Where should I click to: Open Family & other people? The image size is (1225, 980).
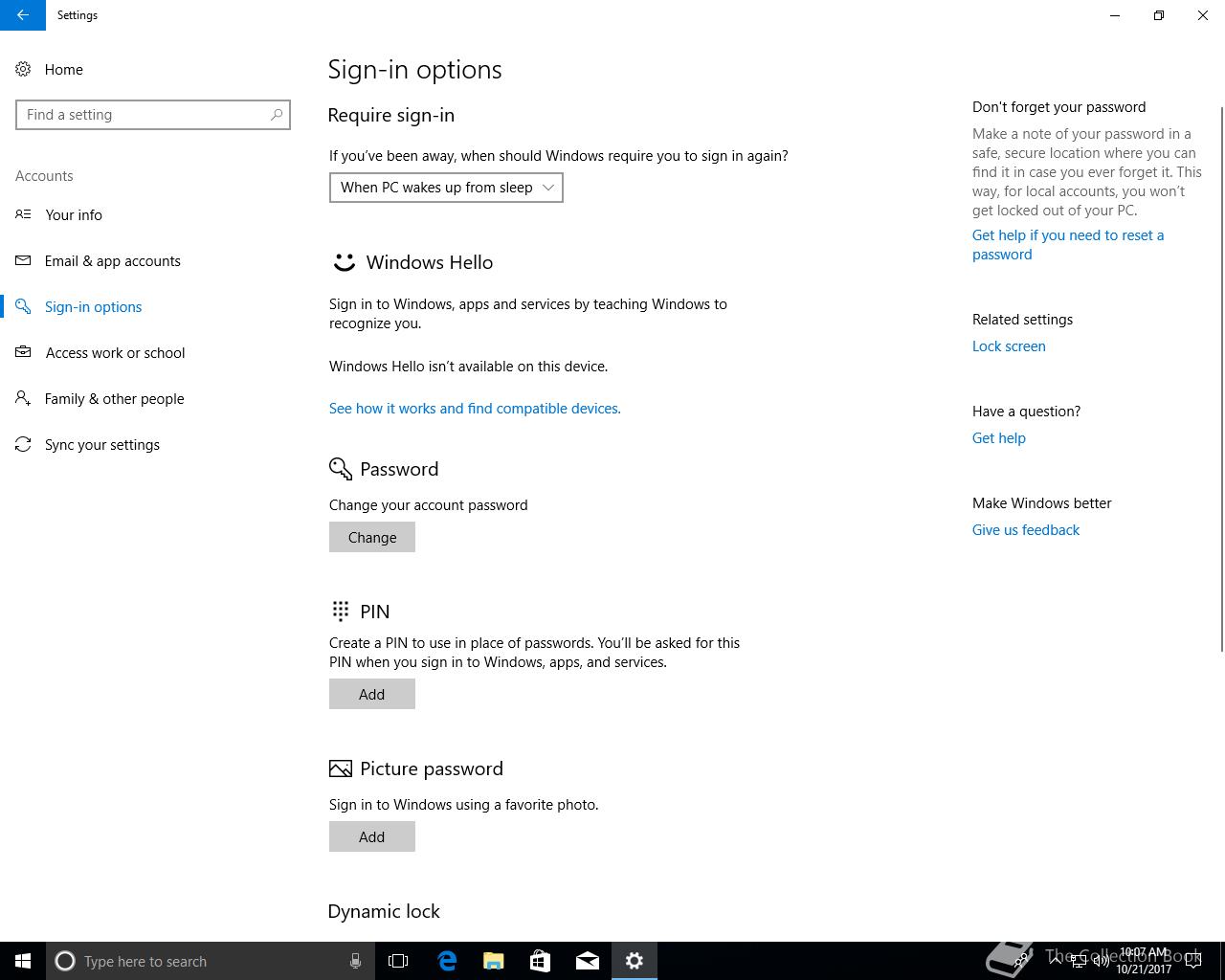click(114, 398)
